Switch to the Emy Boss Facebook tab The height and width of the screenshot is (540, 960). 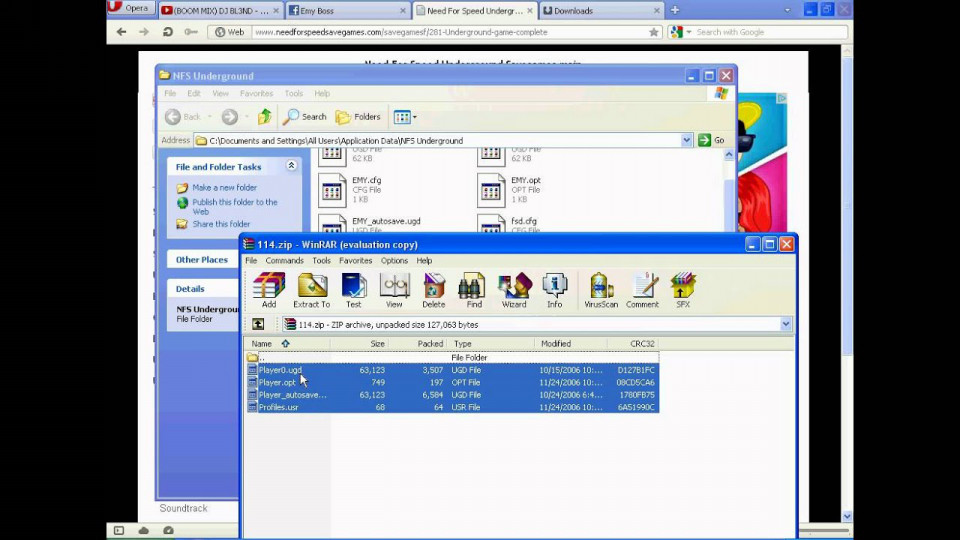347,10
